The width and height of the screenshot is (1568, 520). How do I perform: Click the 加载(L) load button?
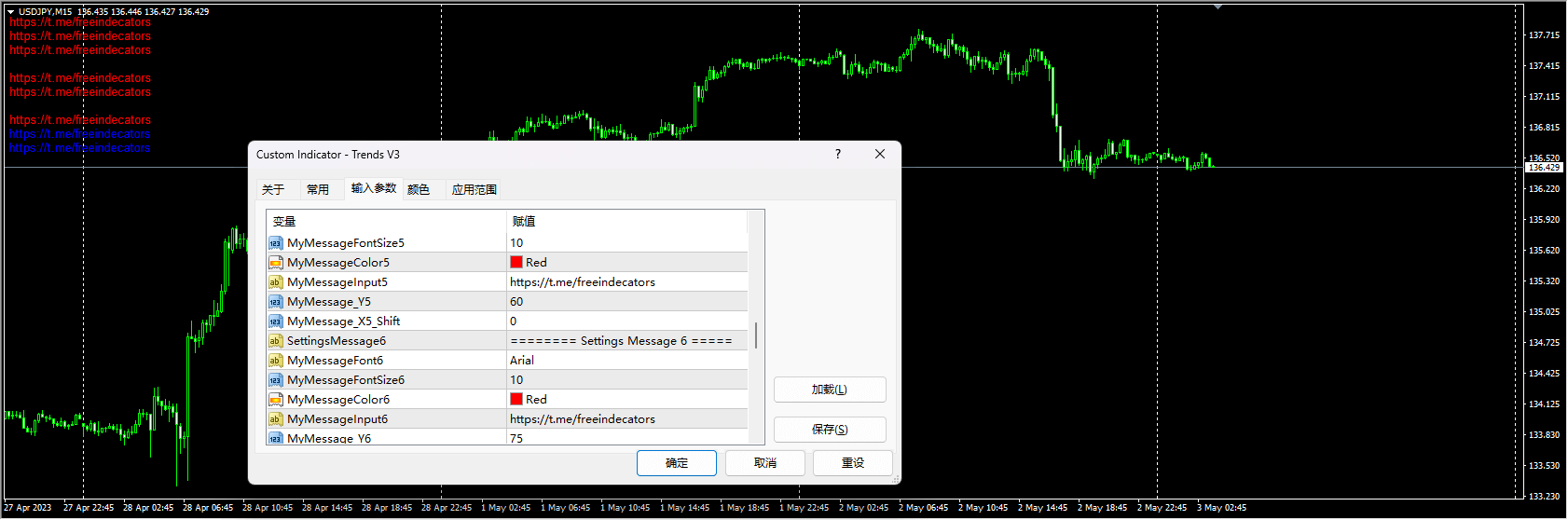tap(829, 390)
